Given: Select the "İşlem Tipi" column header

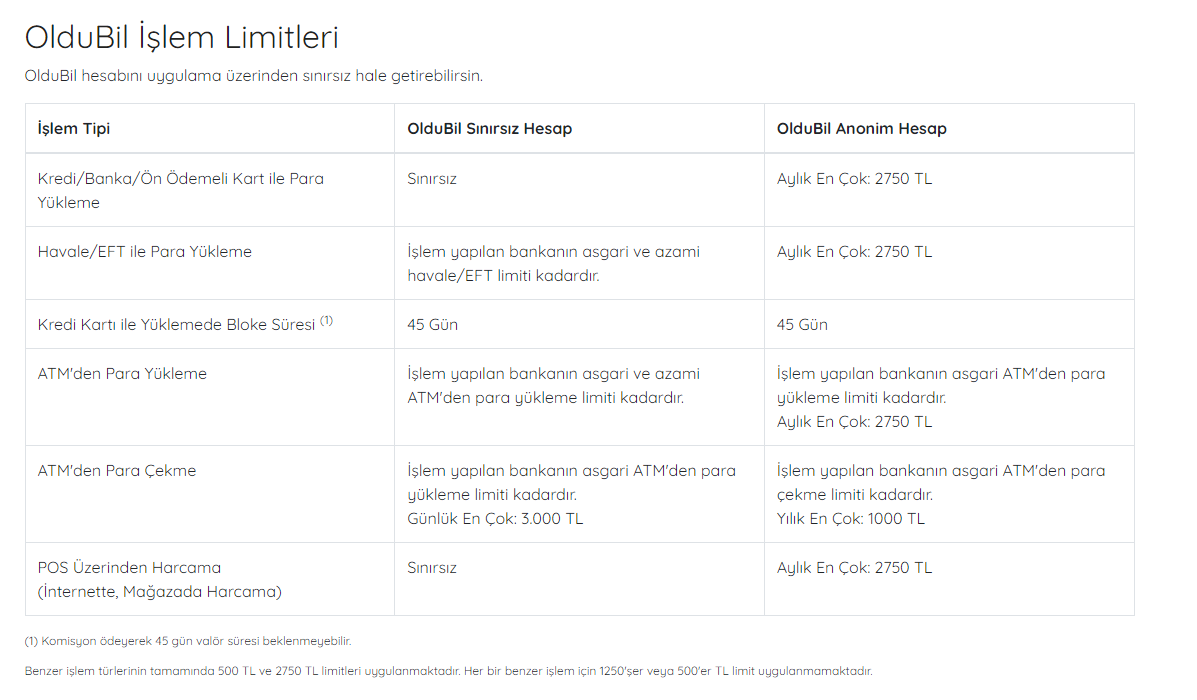Looking at the screenshot, I should point(74,129).
